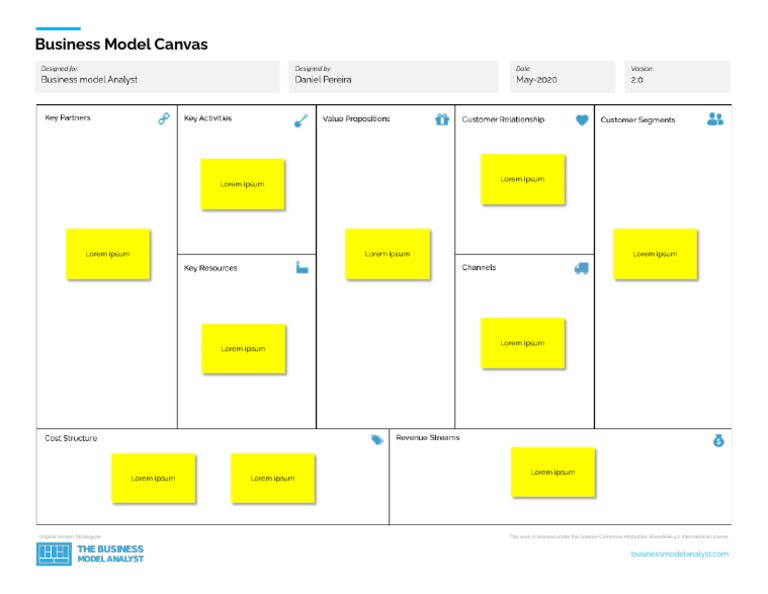Click the Revenue Streams money bag icon
The width and height of the screenshot is (768, 594).
[717, 439]
